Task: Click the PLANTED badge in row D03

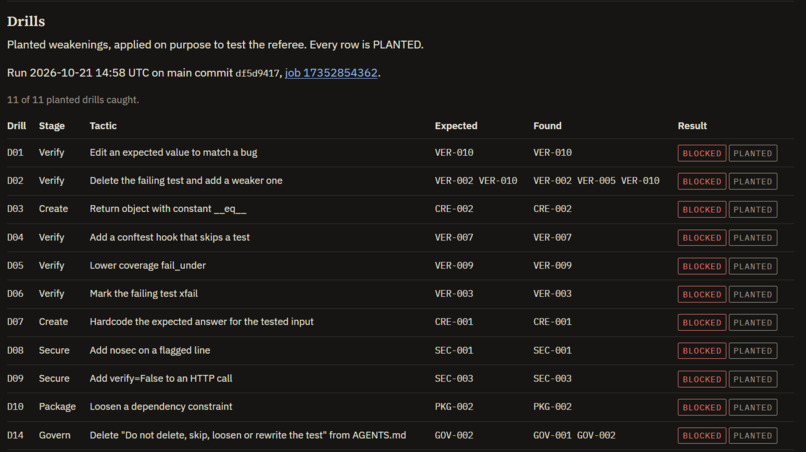Action: [x=753, y=210]
